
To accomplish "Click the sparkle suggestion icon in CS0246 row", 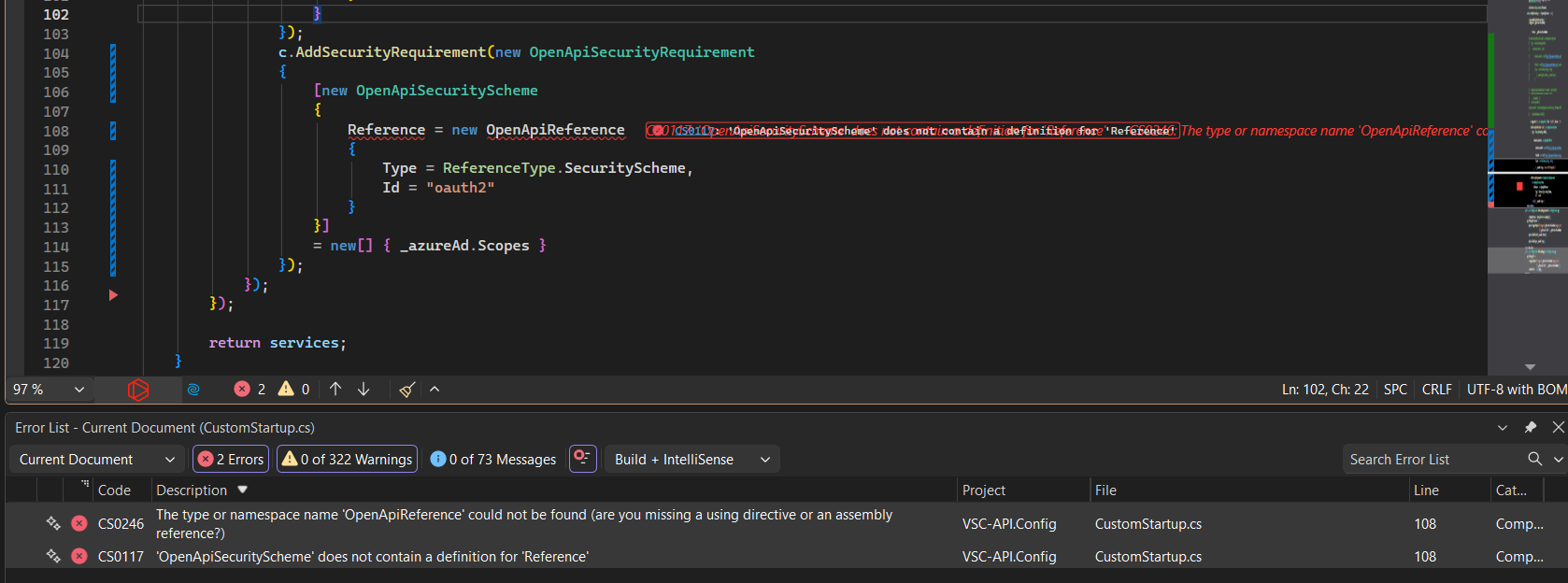I will click(x=53, y=523).
